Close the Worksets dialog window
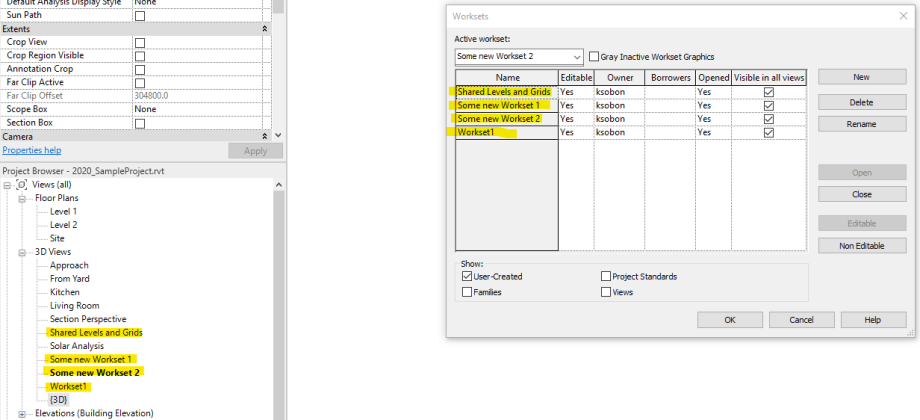 click(x=904, y=16)
